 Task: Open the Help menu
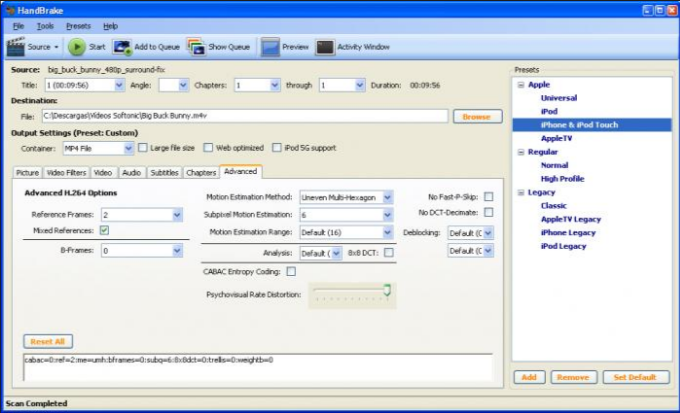111,26
